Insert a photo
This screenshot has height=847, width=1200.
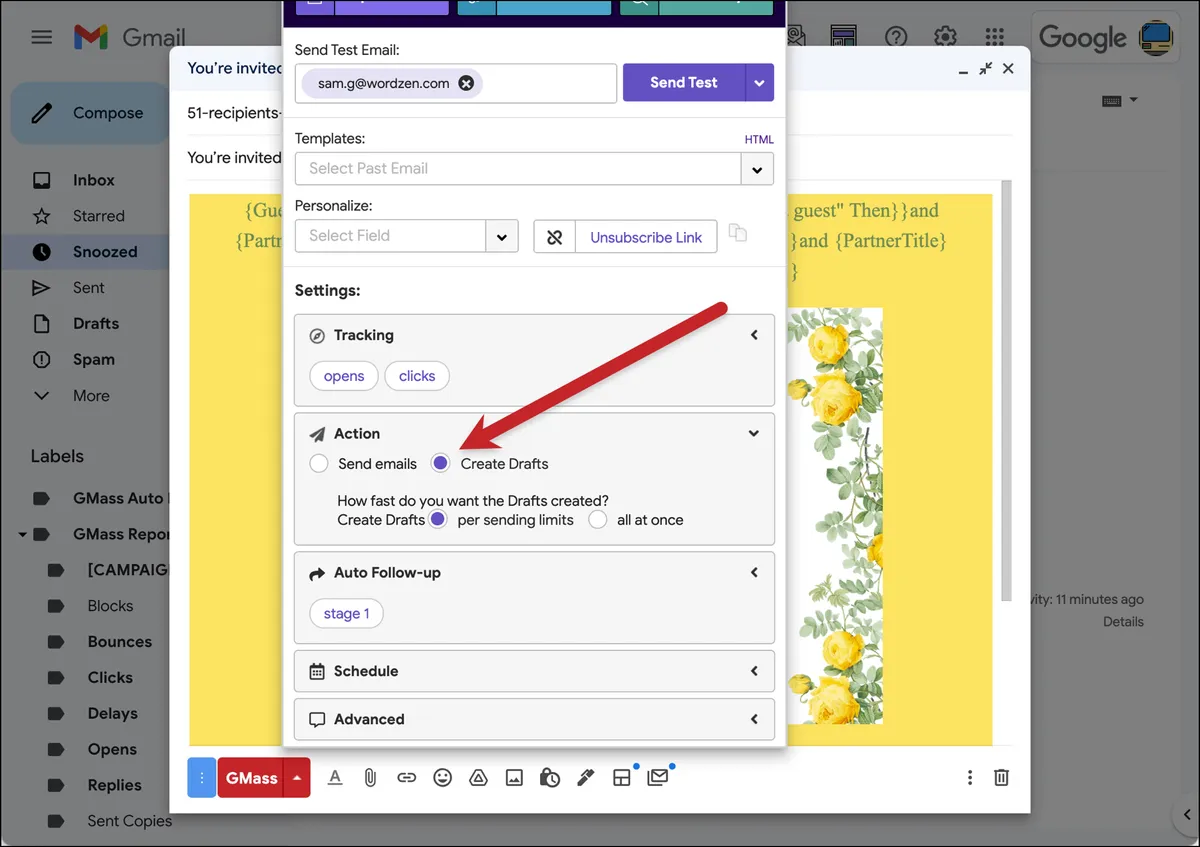[x=514, y=778]
